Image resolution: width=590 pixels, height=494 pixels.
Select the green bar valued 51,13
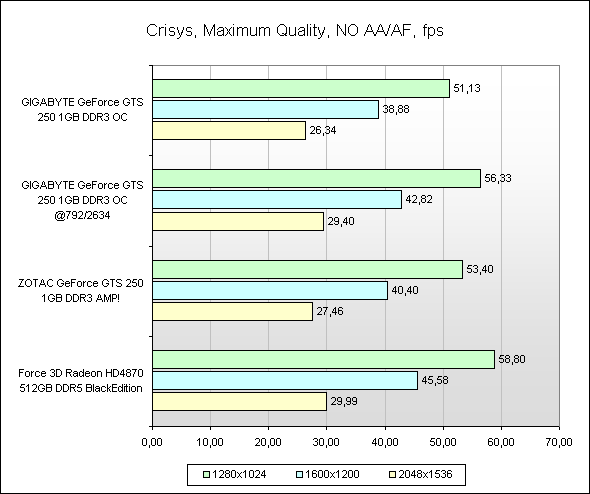(301, 88)
